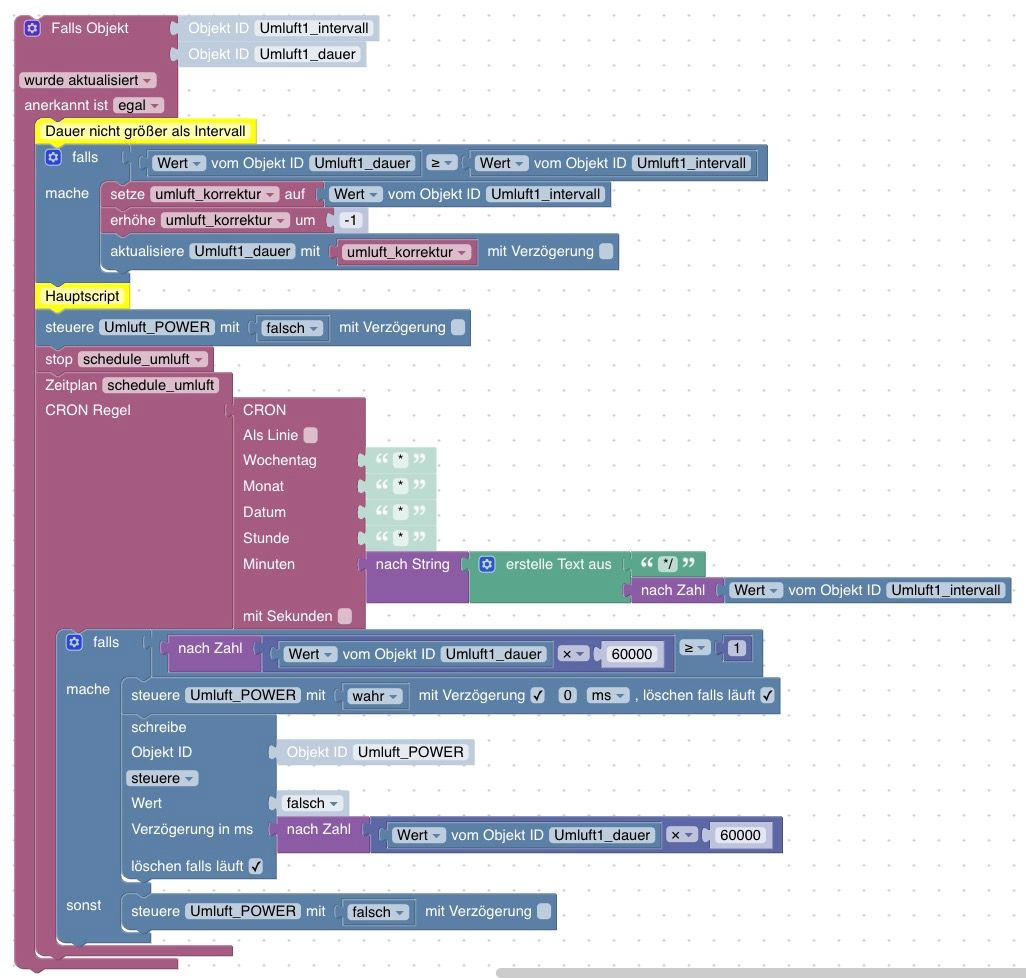Uncheck mit Verzögerung on steuere wahr block
1026x978 pixels.
[537, 695]
